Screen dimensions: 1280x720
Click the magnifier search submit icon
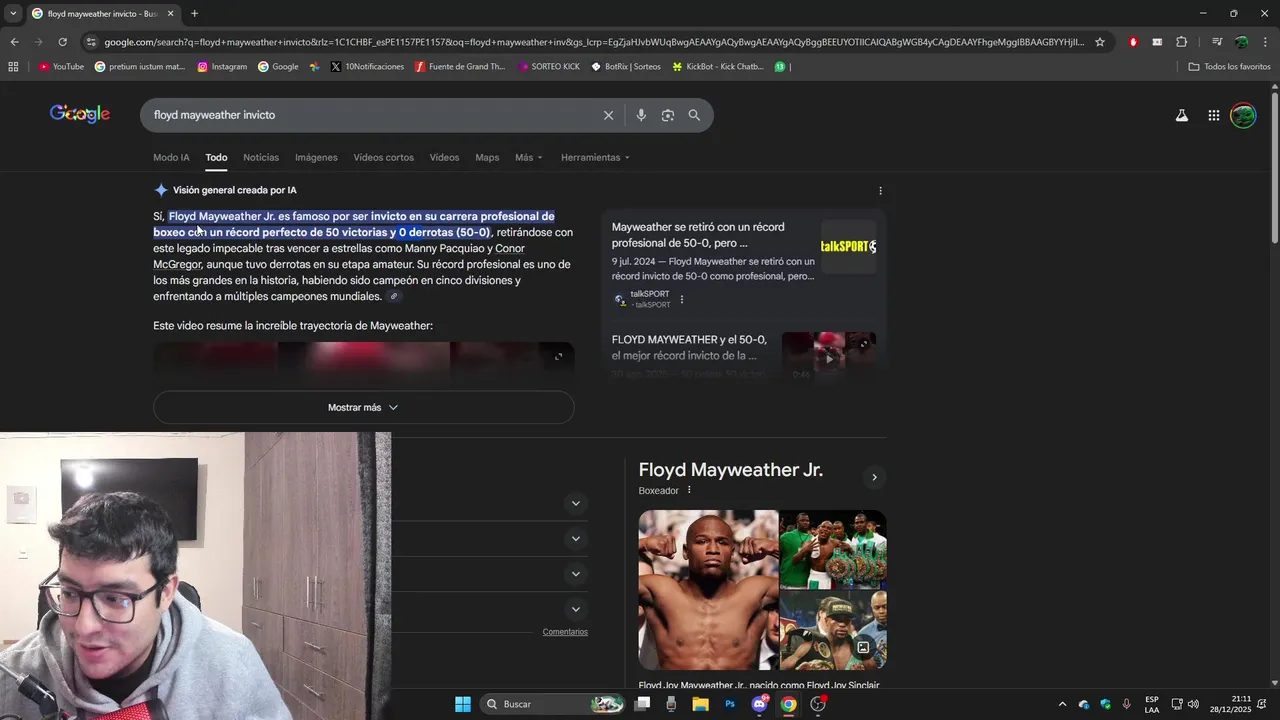pos(694,115)
